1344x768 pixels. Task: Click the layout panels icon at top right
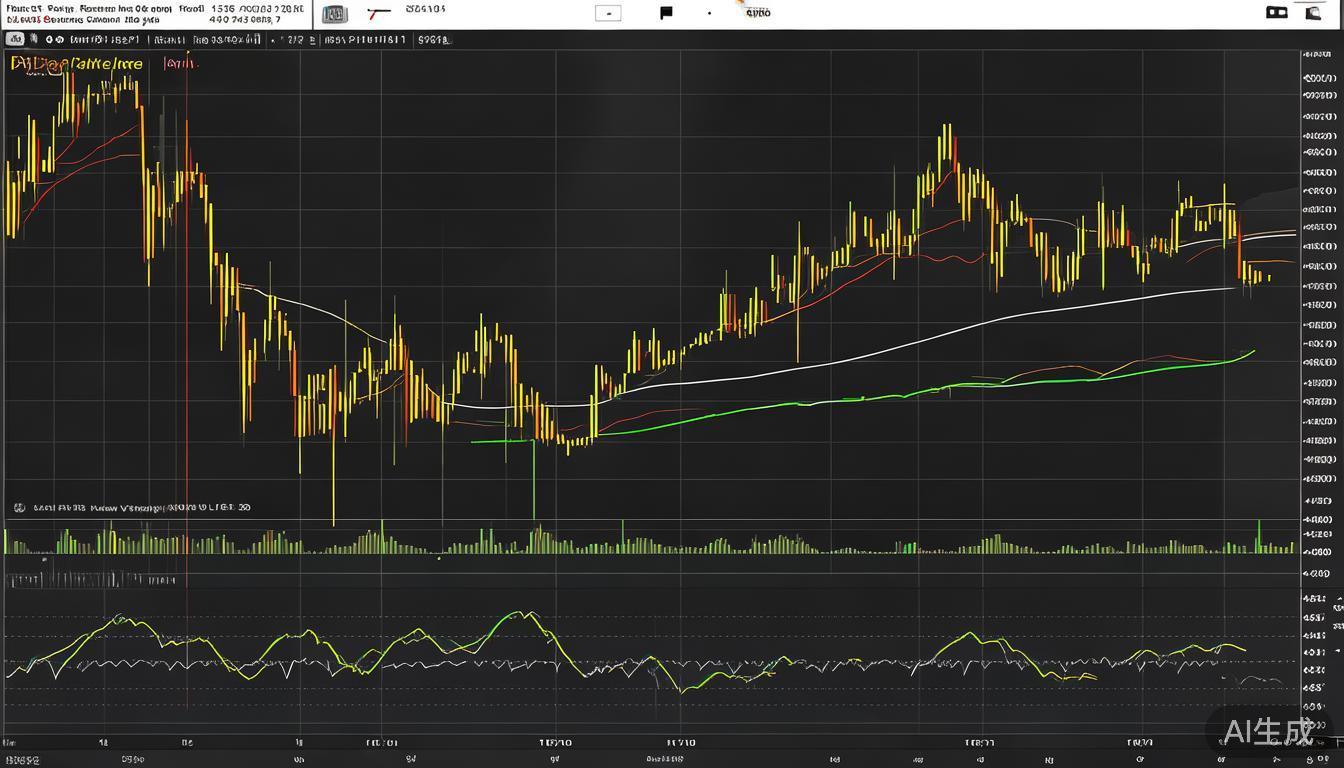1277,12
